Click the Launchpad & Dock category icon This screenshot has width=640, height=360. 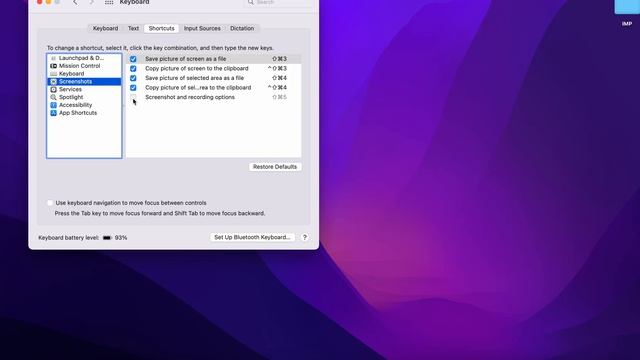click(53, 58)
